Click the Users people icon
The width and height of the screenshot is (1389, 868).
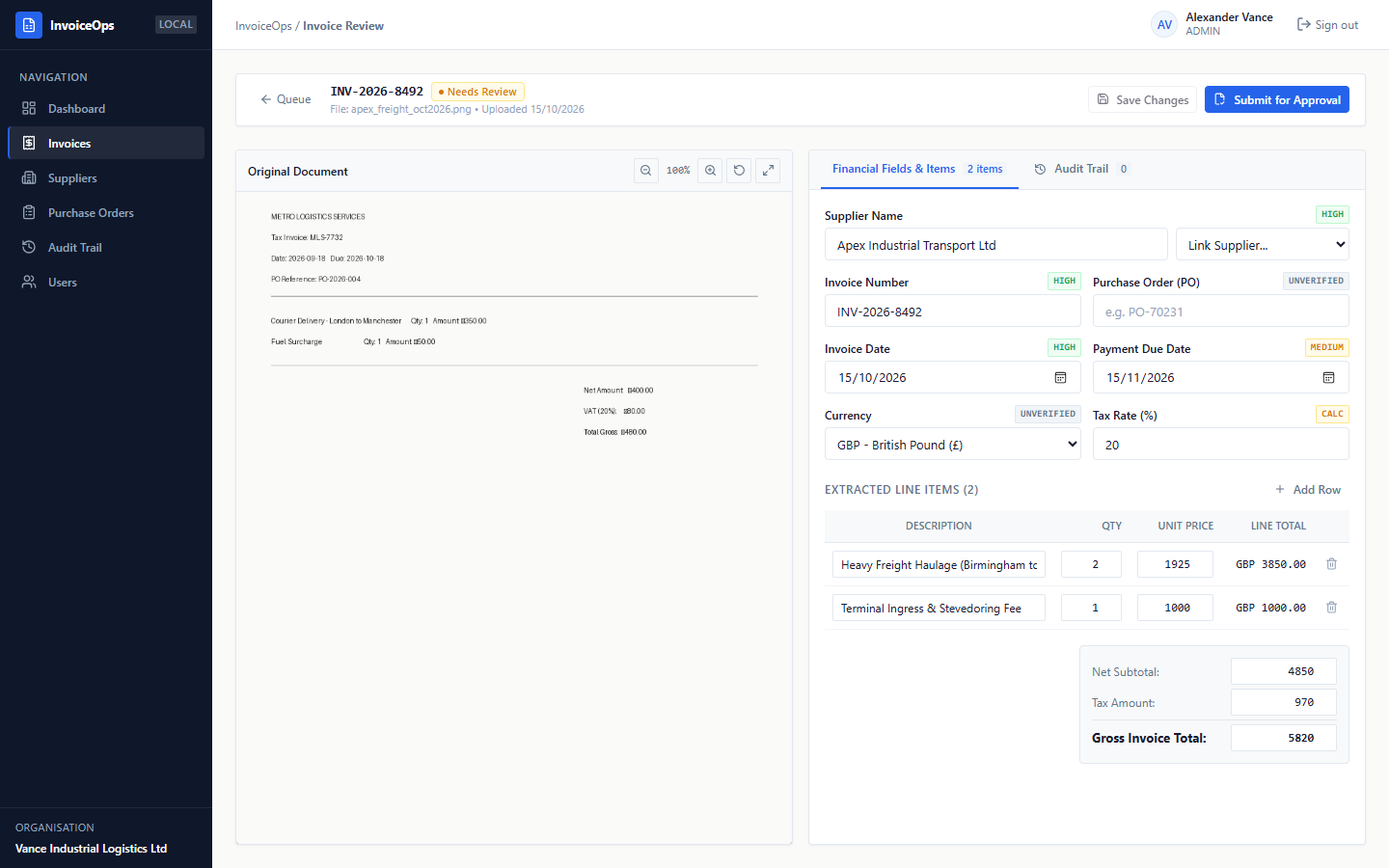pos(29,283)
